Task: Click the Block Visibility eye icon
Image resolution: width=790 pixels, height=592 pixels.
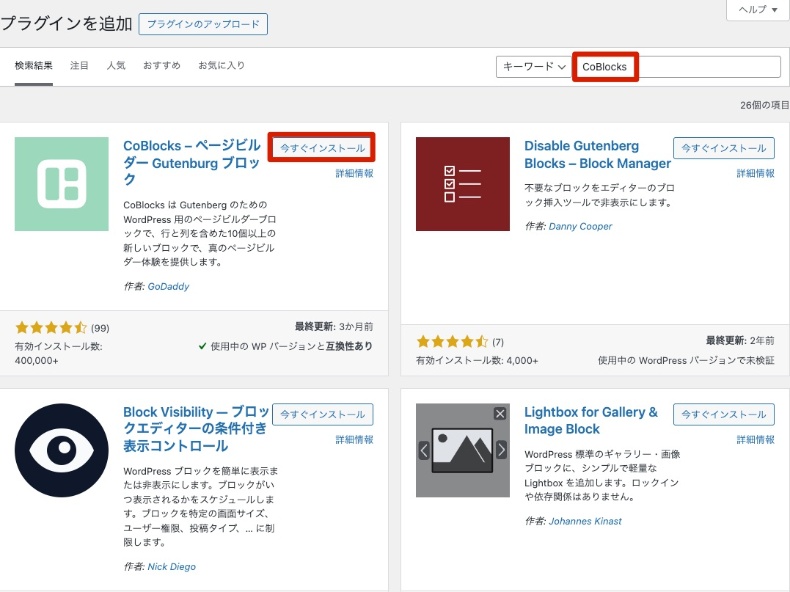Action: (x=61, y=450)
